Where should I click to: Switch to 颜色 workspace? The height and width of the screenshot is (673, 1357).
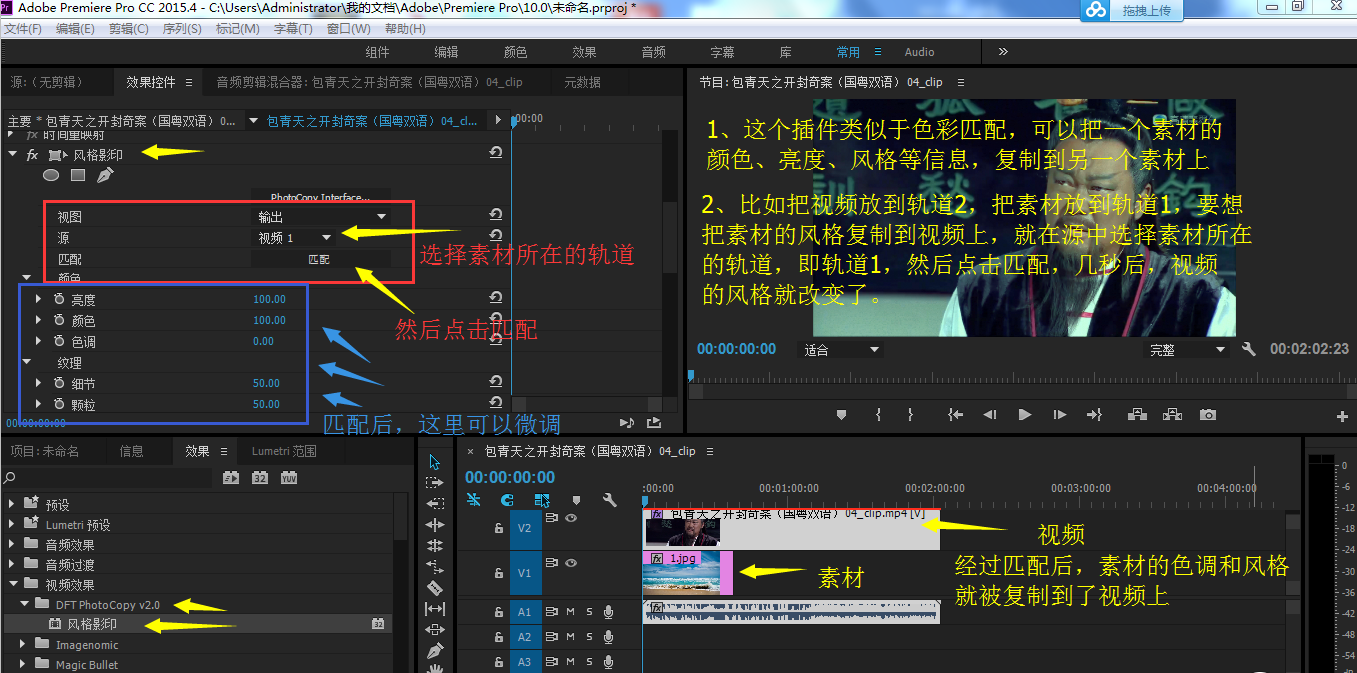coord(515,52)
